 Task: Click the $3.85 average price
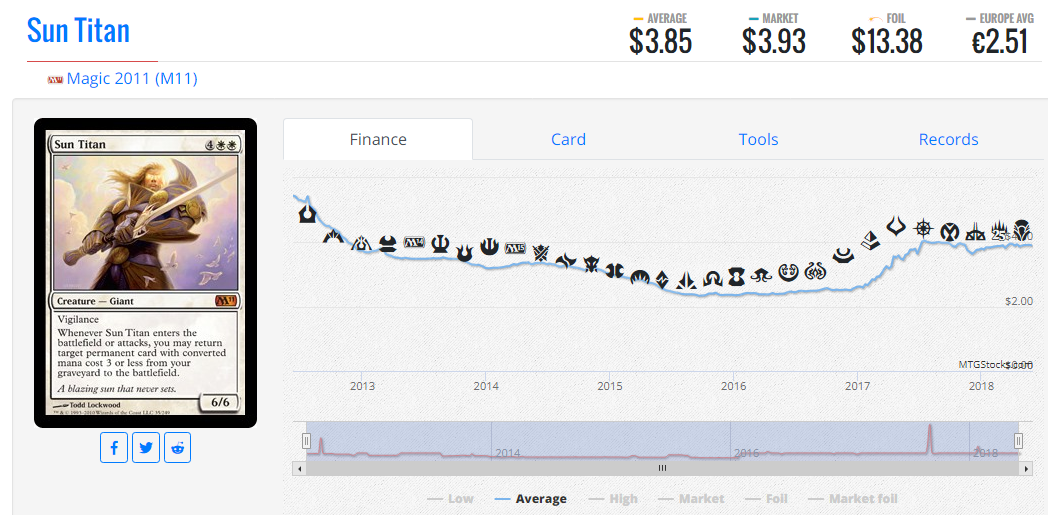coord(660,42)
